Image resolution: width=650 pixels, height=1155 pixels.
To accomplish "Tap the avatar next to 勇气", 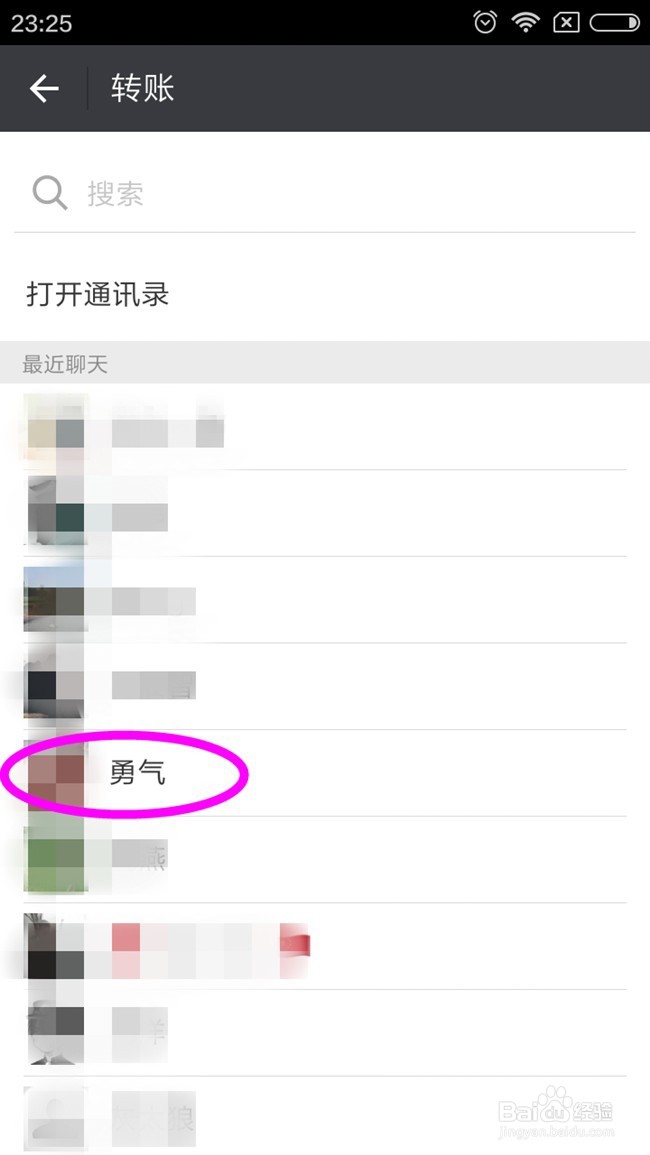I will (55, 773).
